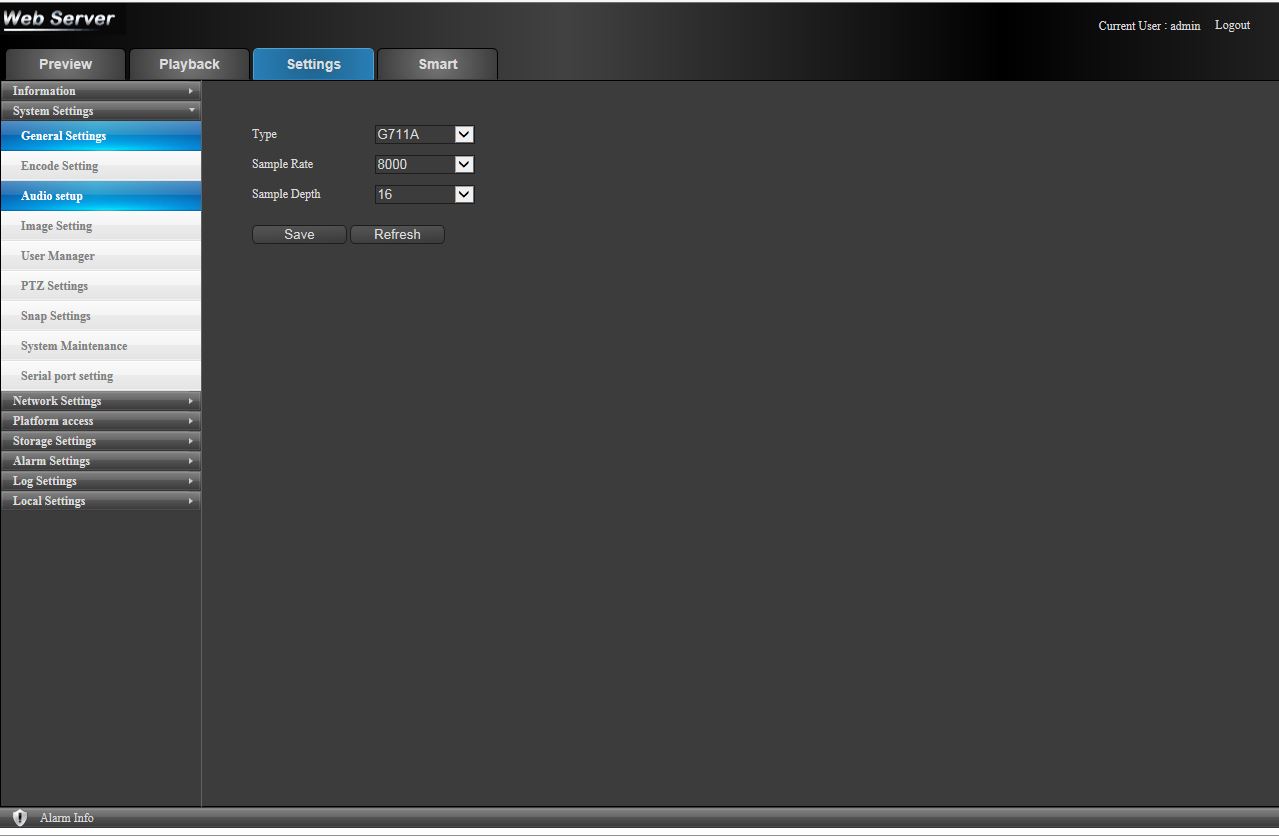The image size is (1279, 837).
Task: Open the Sample Depth dropdown
Action: [x=424, y=195]
